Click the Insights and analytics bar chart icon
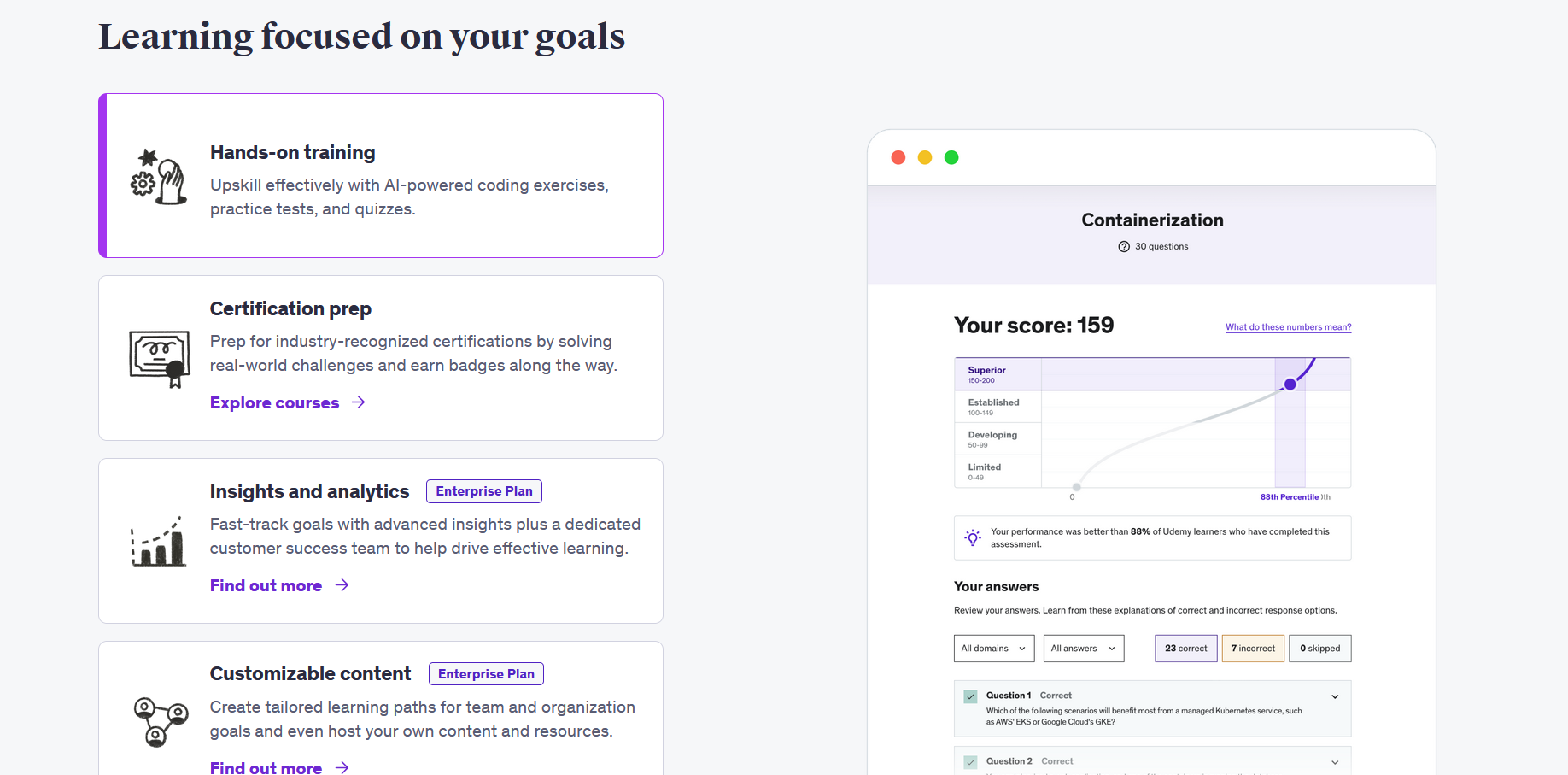The width and height of the screenshot is (1568, 775). 159,541
